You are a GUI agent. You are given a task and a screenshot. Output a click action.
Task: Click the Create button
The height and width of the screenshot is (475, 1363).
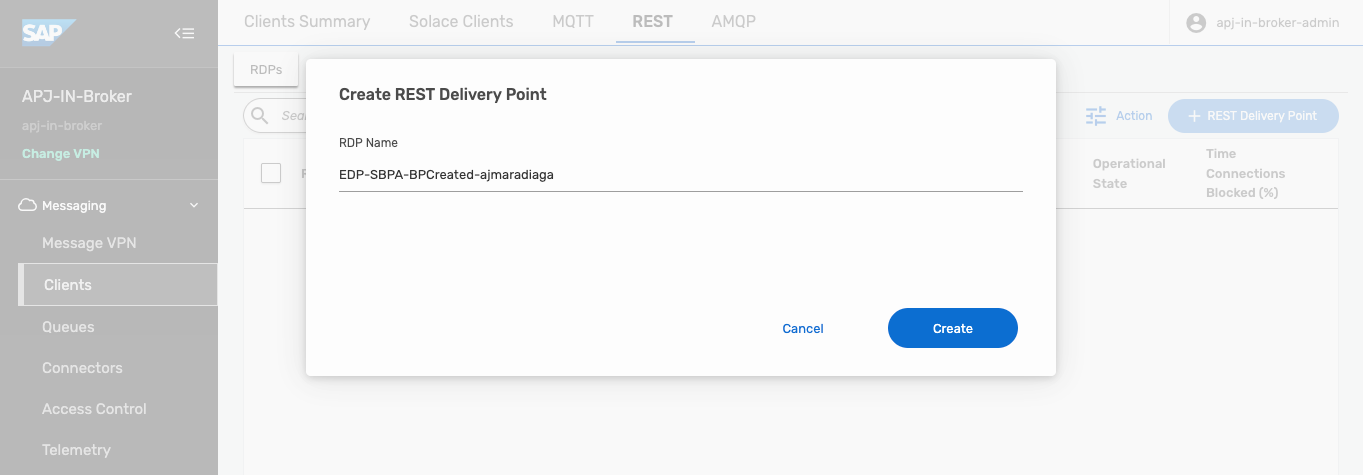point(953,328)
